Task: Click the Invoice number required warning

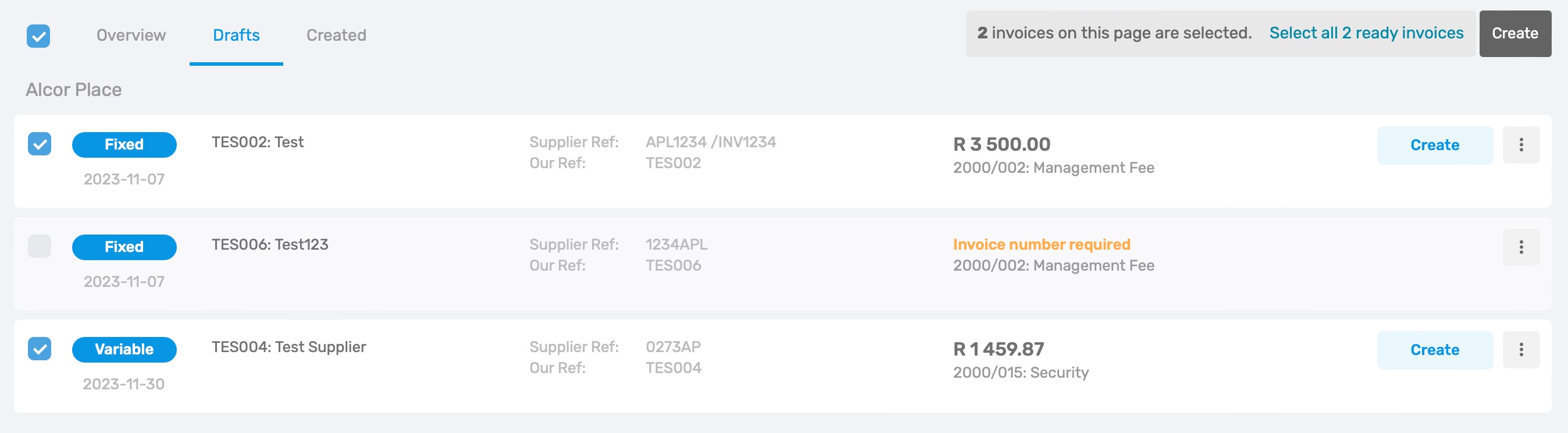Action: (x=1041, y=244)
